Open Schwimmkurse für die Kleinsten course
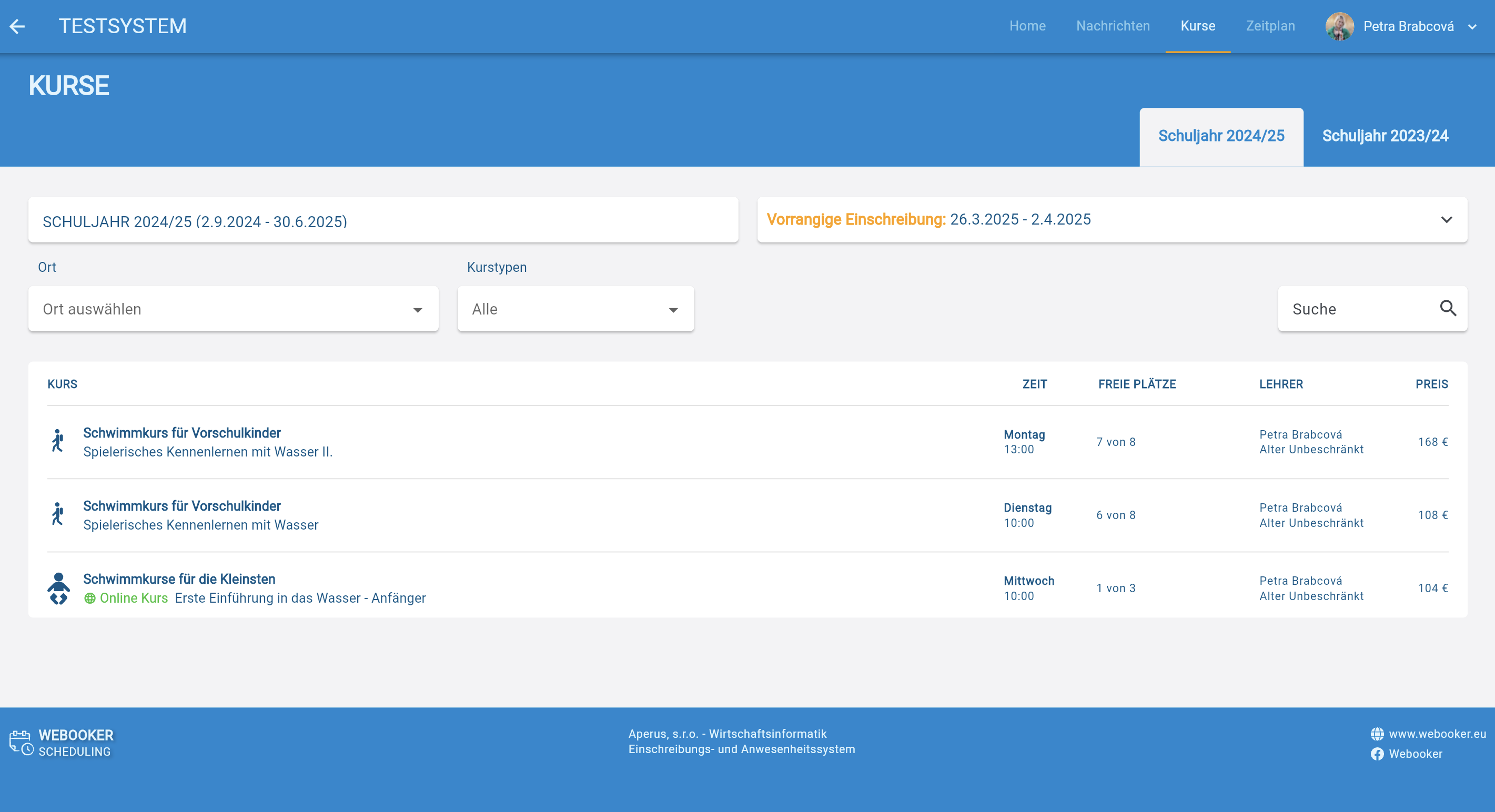 tap(179, 578)
